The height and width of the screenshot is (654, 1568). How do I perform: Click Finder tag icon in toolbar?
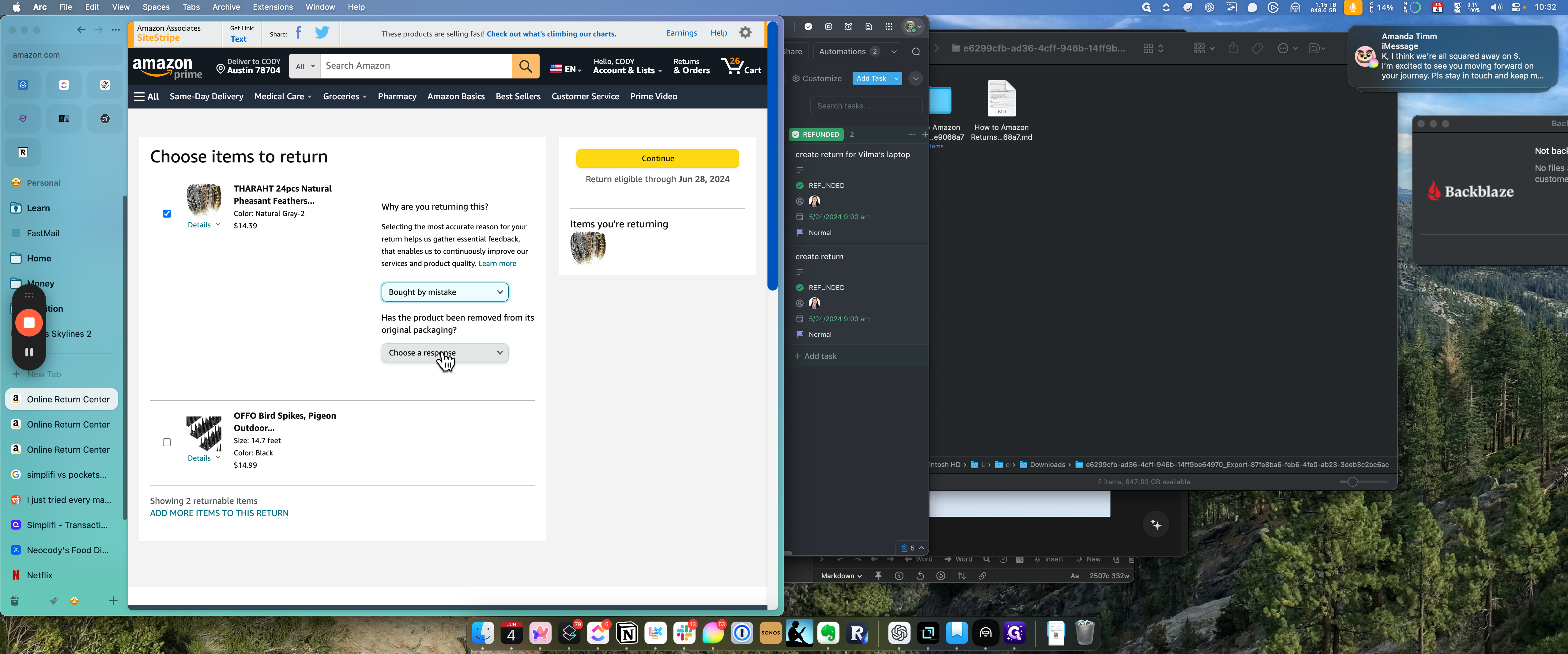1257,48
